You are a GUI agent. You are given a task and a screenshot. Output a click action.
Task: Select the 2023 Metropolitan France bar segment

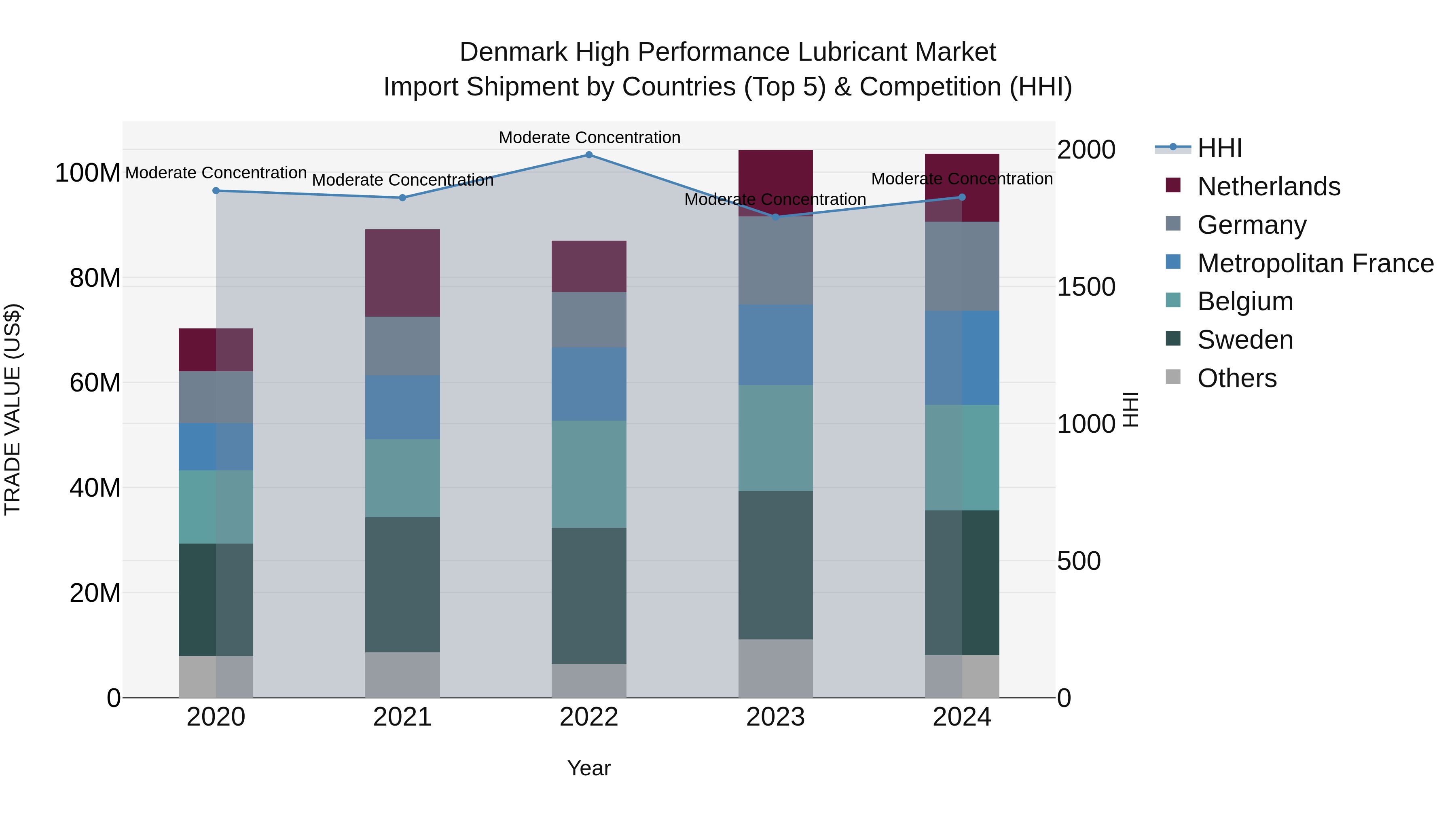775,345
